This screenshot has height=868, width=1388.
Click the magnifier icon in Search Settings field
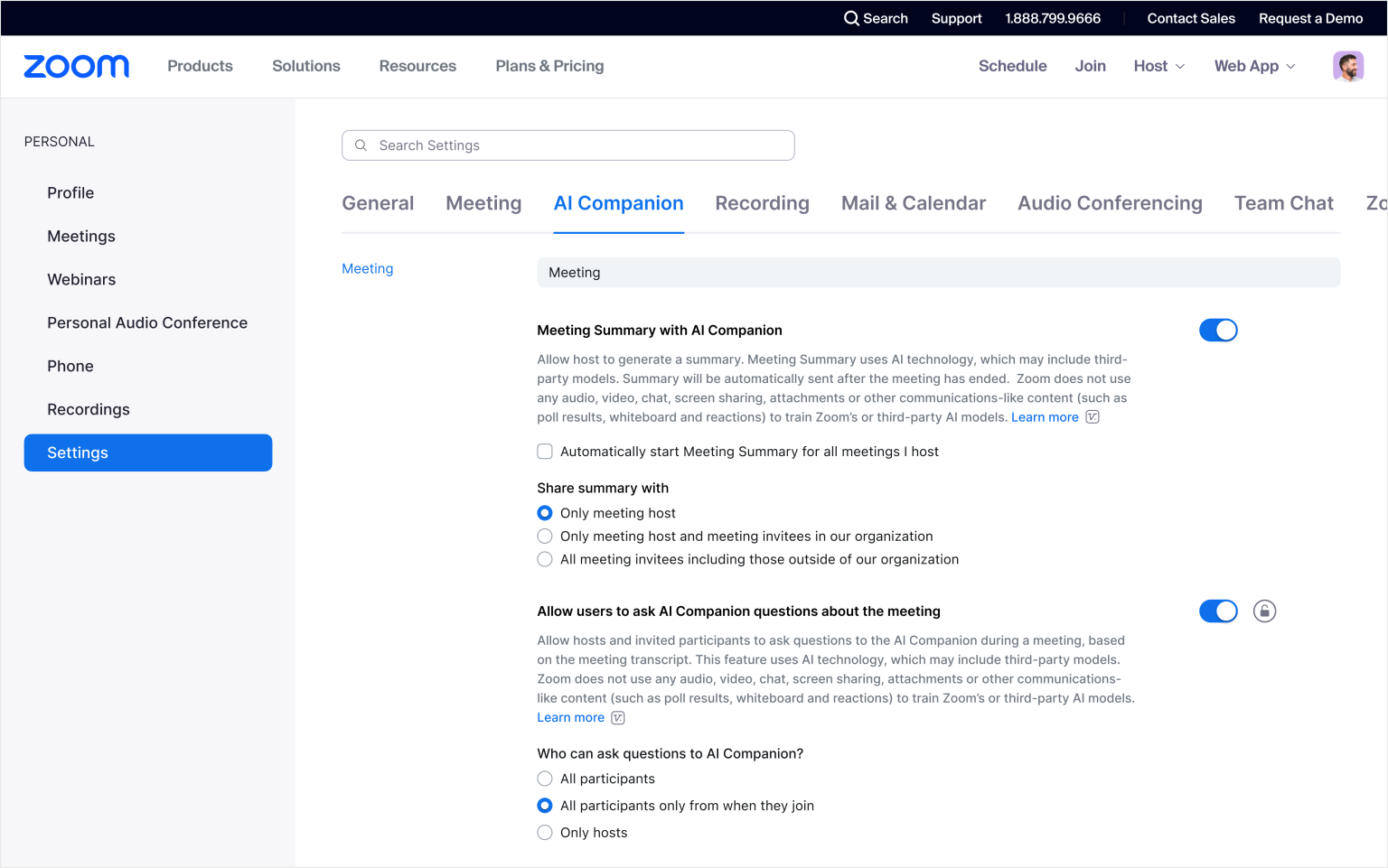[361, 145]
